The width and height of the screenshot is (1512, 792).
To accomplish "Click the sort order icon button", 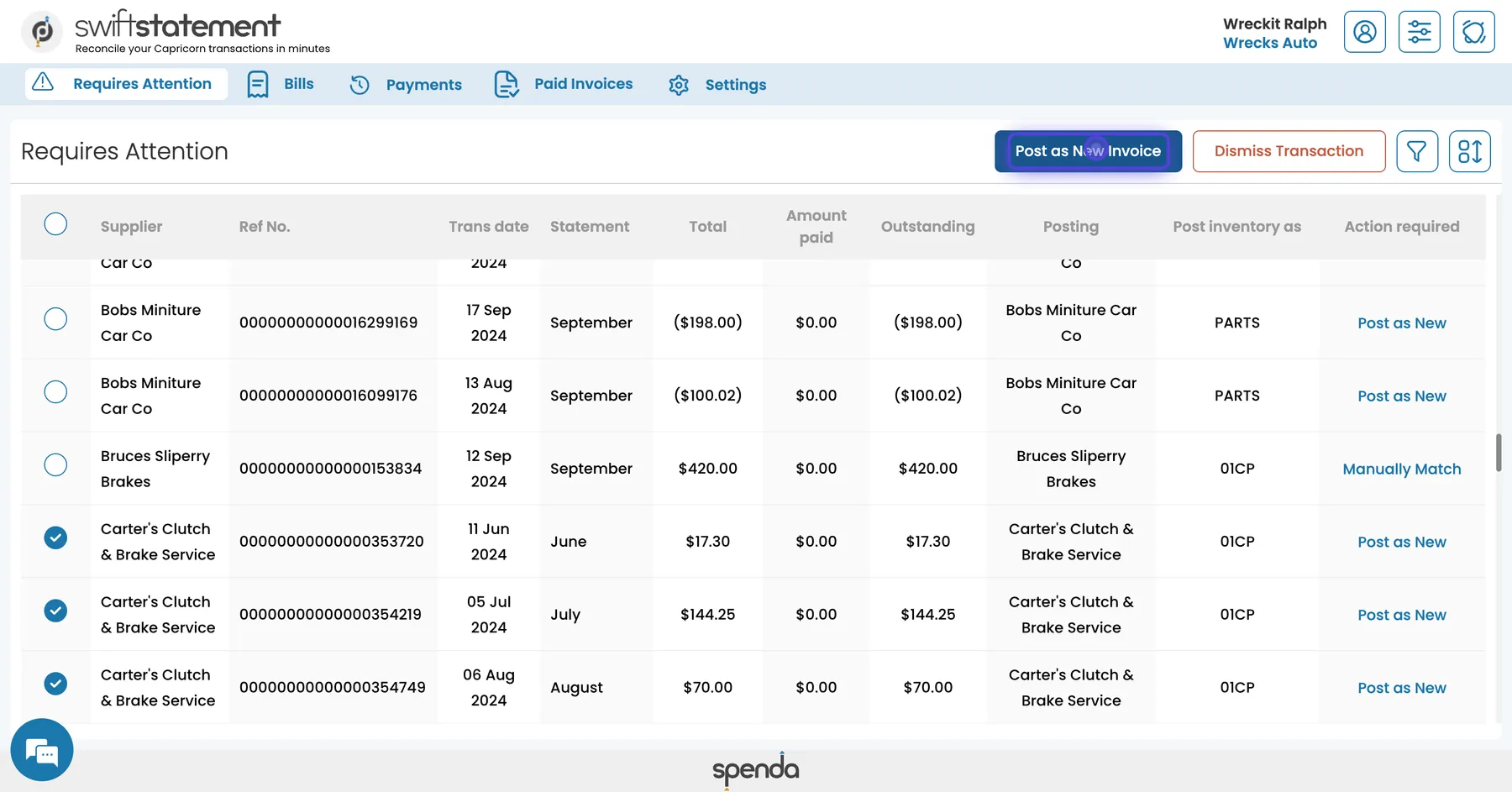I will coord(1470,151).
